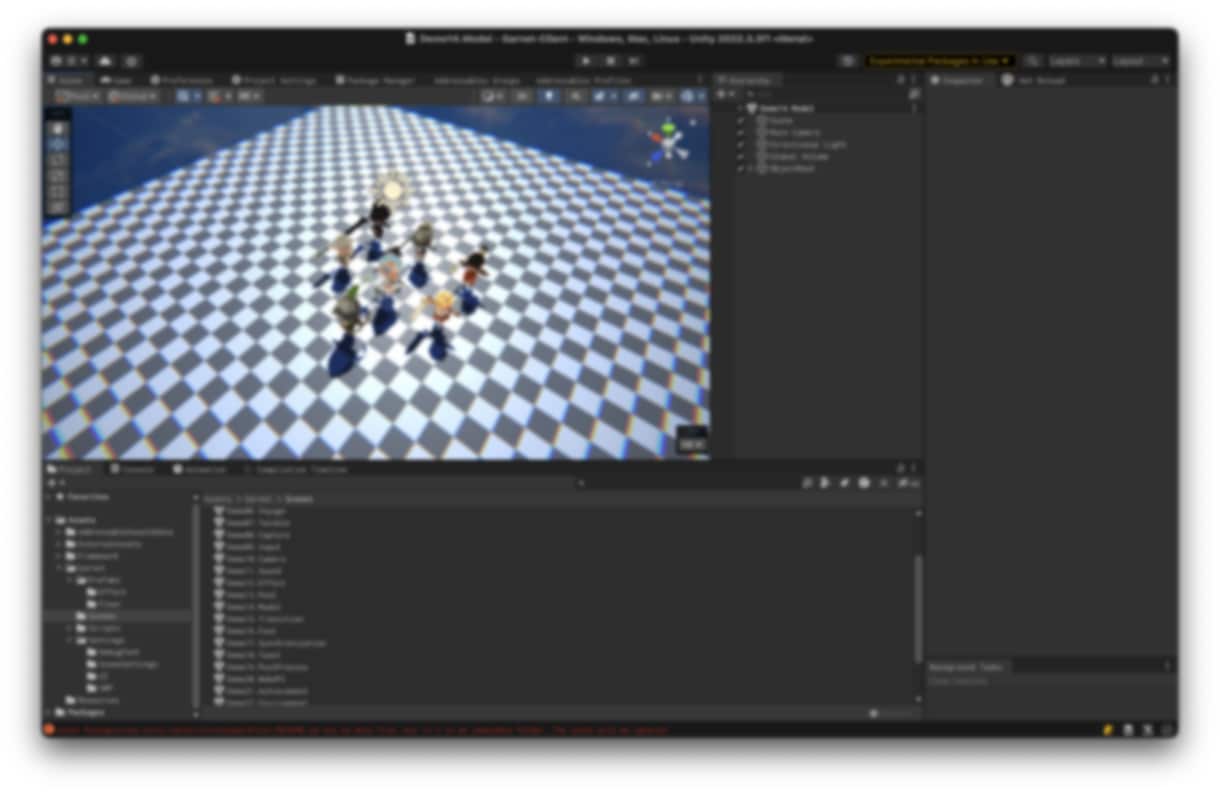Open the Inspector panel kebab menu
Image resolution: width=1220 pixels, height=793 pixels.
pos(1167,80)
